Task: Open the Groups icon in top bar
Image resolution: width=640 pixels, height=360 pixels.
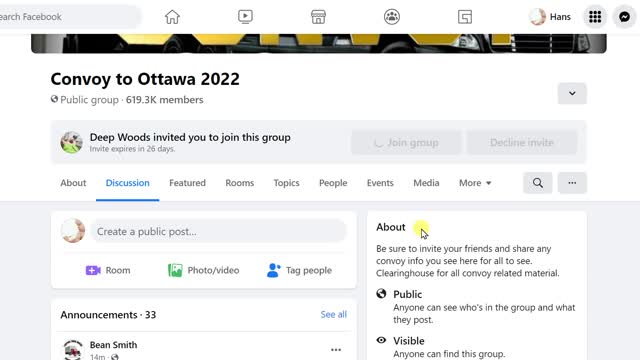Action: click(392, 17)
